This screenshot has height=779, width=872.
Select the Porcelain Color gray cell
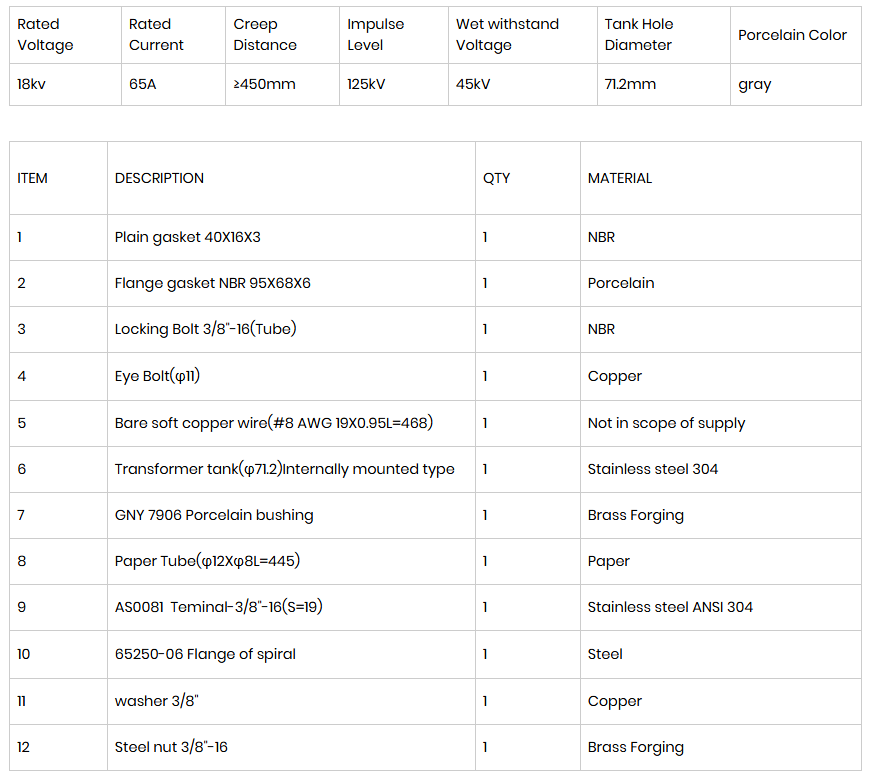796,84
